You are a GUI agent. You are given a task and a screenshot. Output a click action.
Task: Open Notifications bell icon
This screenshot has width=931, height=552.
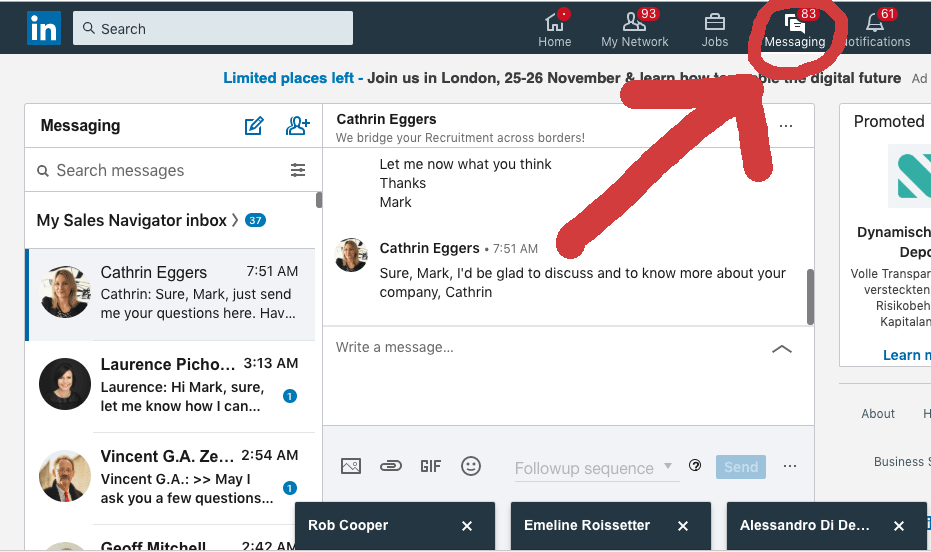coord(874,23)
